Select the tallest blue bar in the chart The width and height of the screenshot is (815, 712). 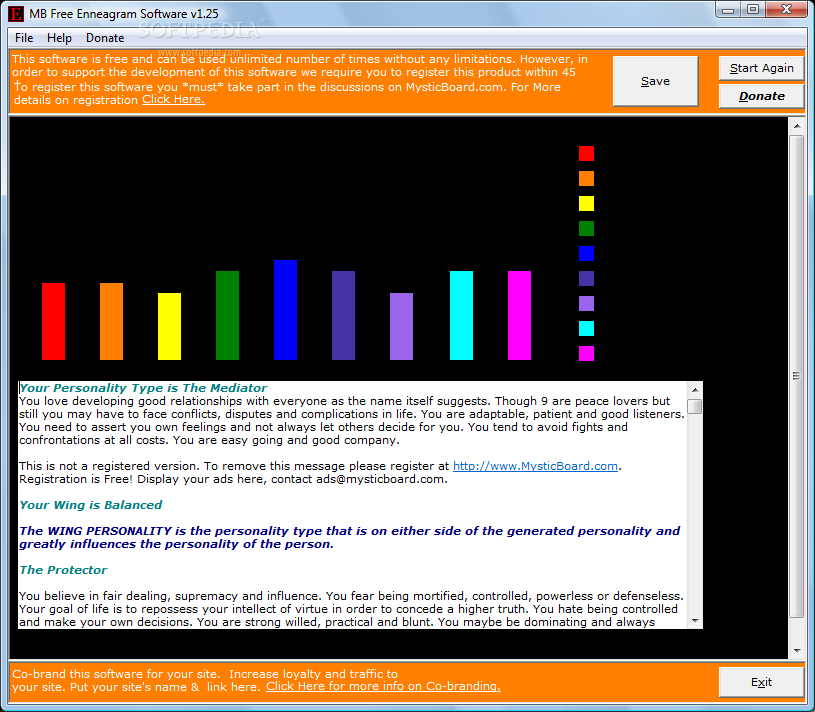(285, 310)
